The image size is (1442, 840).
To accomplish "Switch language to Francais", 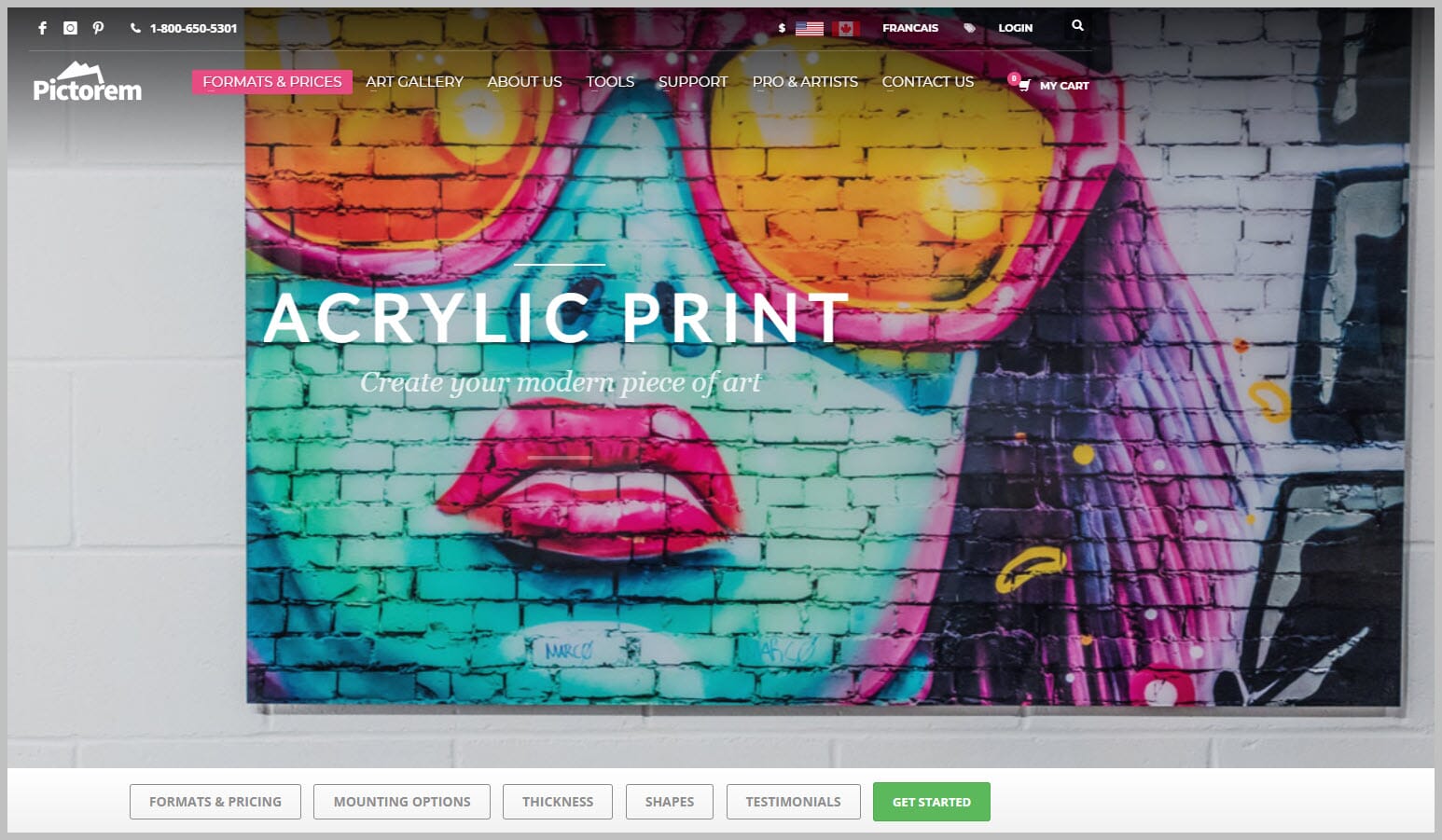I will [909, 28].
